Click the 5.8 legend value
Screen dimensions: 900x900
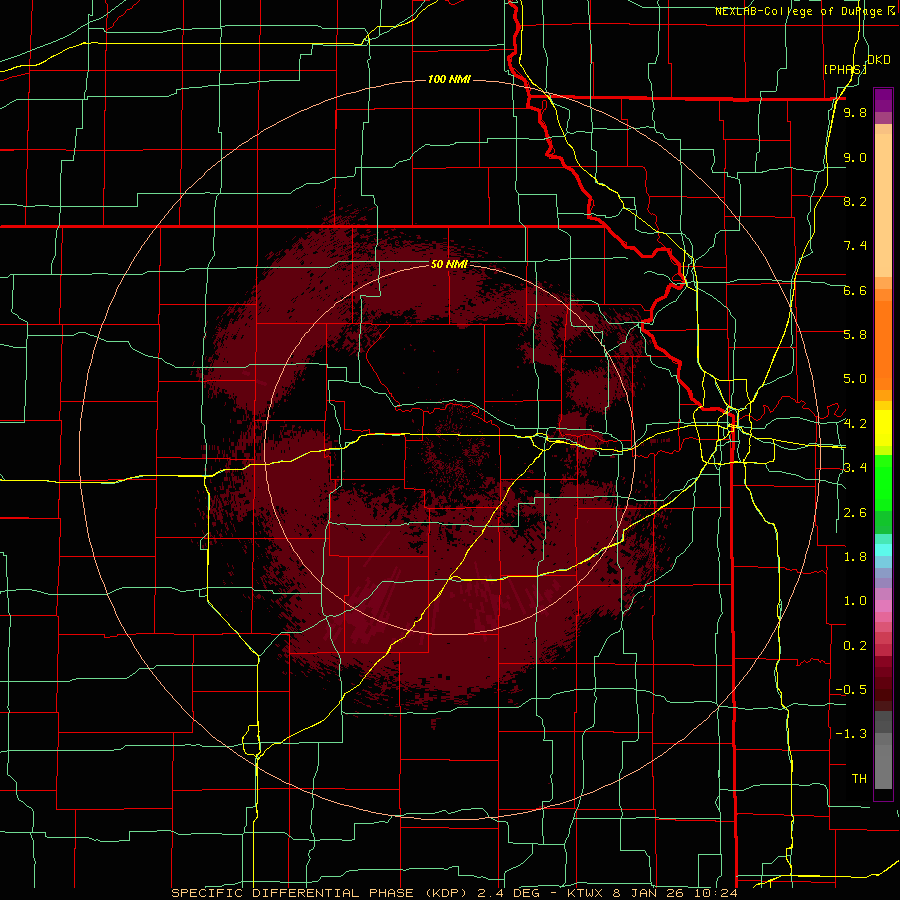(x=855, y=335)
